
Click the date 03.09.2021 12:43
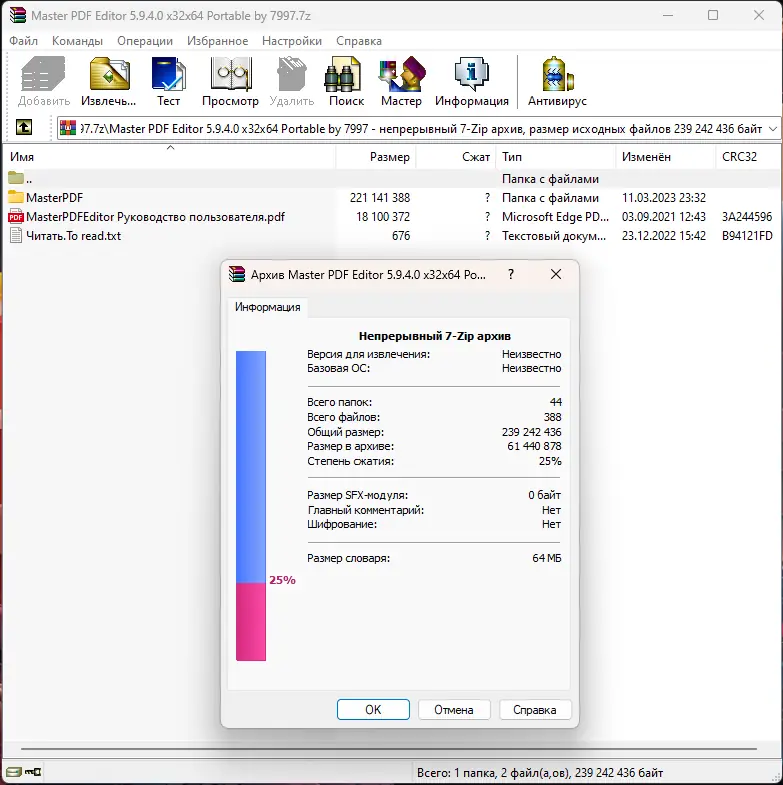pyautogui.click(x=663, y=217)
